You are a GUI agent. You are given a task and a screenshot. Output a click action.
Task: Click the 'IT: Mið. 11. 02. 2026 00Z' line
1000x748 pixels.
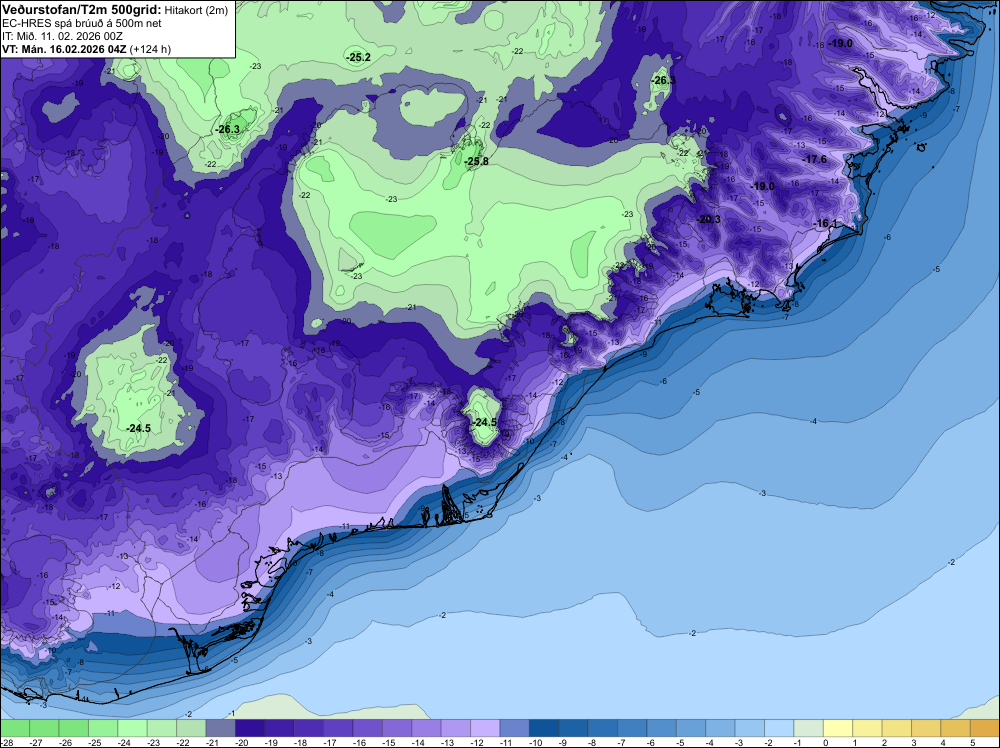62,36
